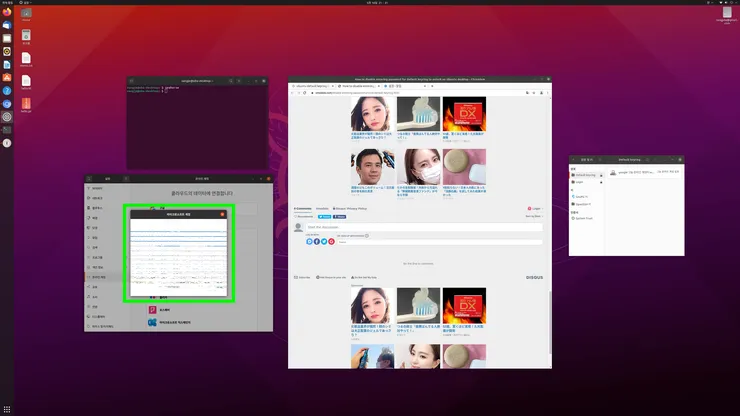Select System Trust in the keyring sidebar

click(x=587, y=218)
